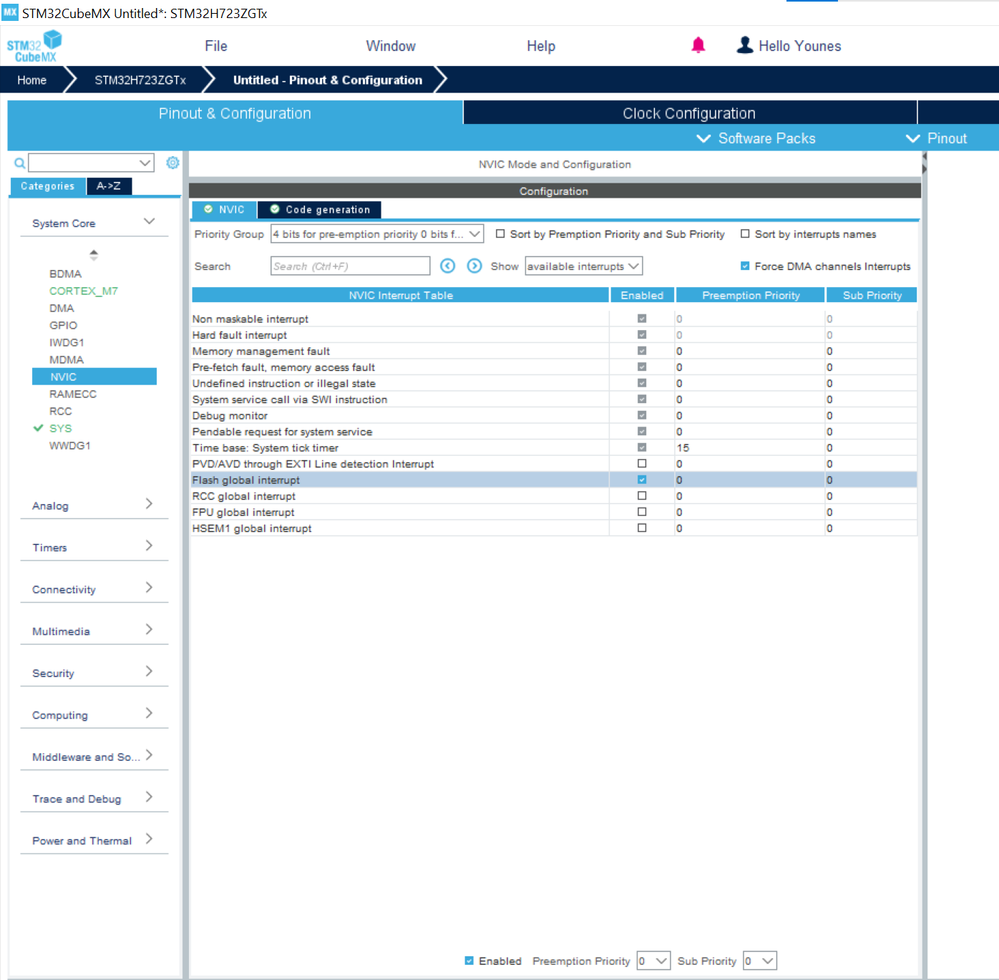The width and height of the screenshot is (999, 980).
Task: Select Pinout & Configuration tab
Action: click(234, 113)
